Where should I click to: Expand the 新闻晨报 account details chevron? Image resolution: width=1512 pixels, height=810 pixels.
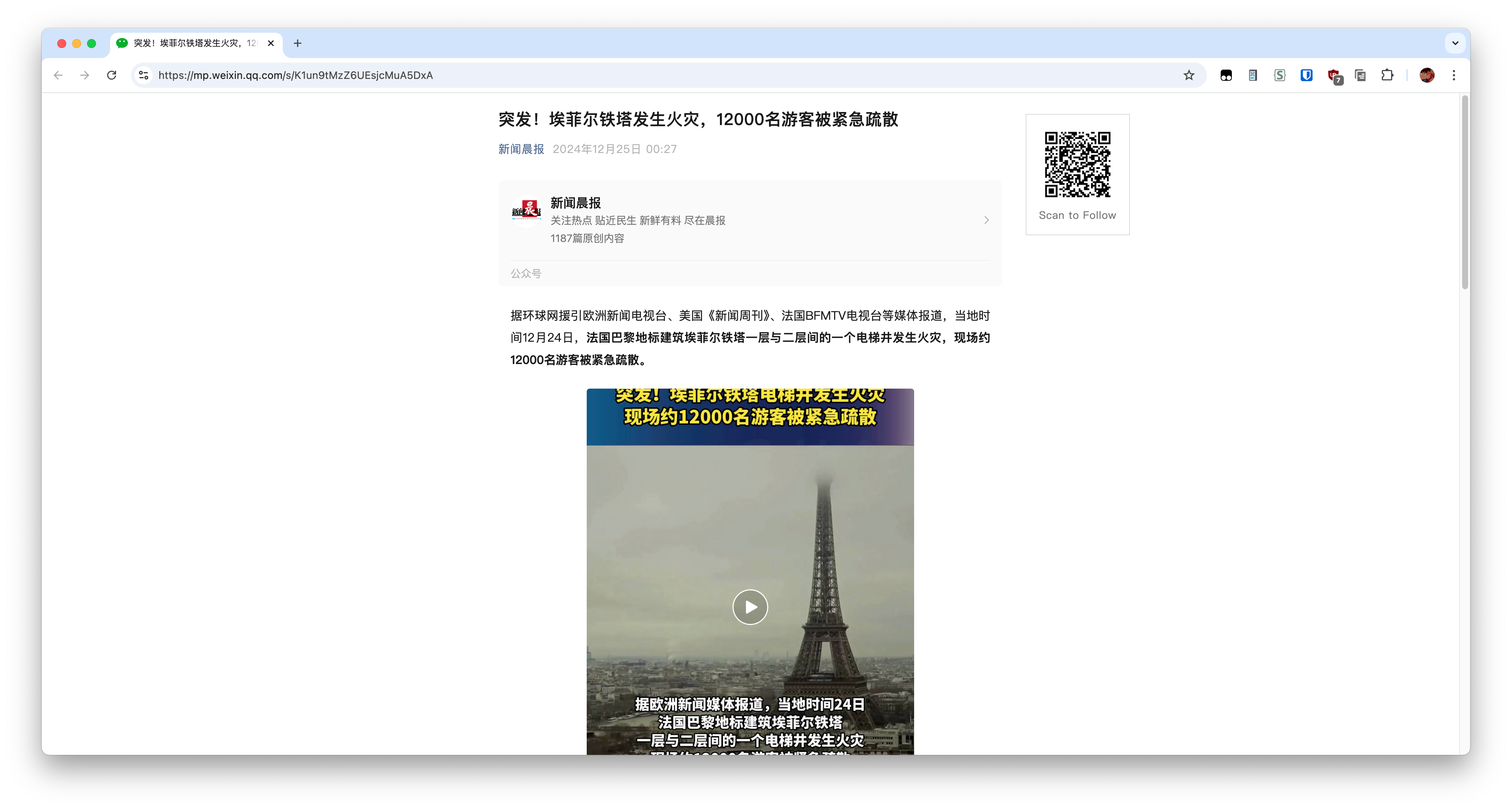click(x=986, y=220)
